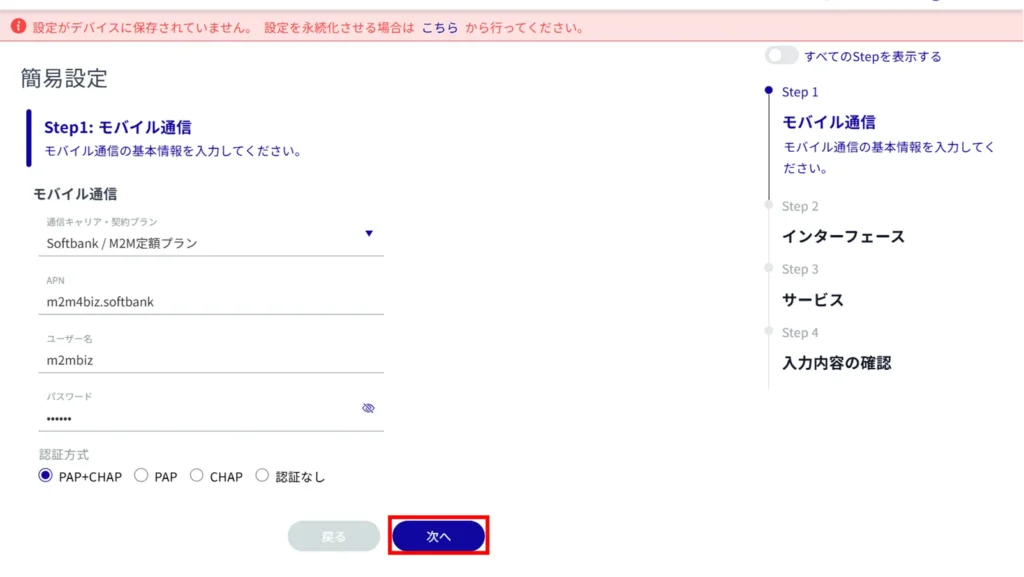Click the Softbank / M2M定額プラン combo box
Screen dimensions: 1024x577
pos(200,243)
